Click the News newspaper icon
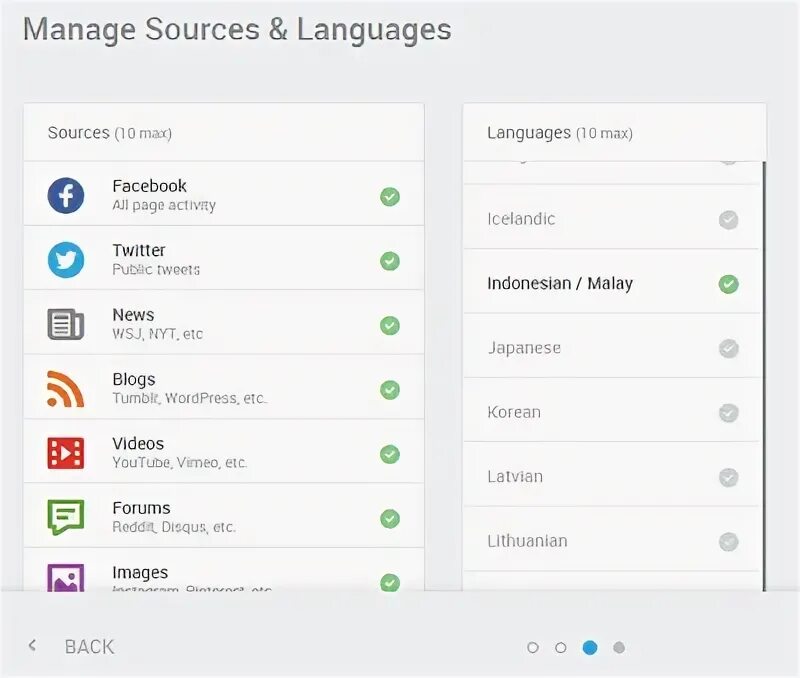The image size is (800, 678). (66, 324)
